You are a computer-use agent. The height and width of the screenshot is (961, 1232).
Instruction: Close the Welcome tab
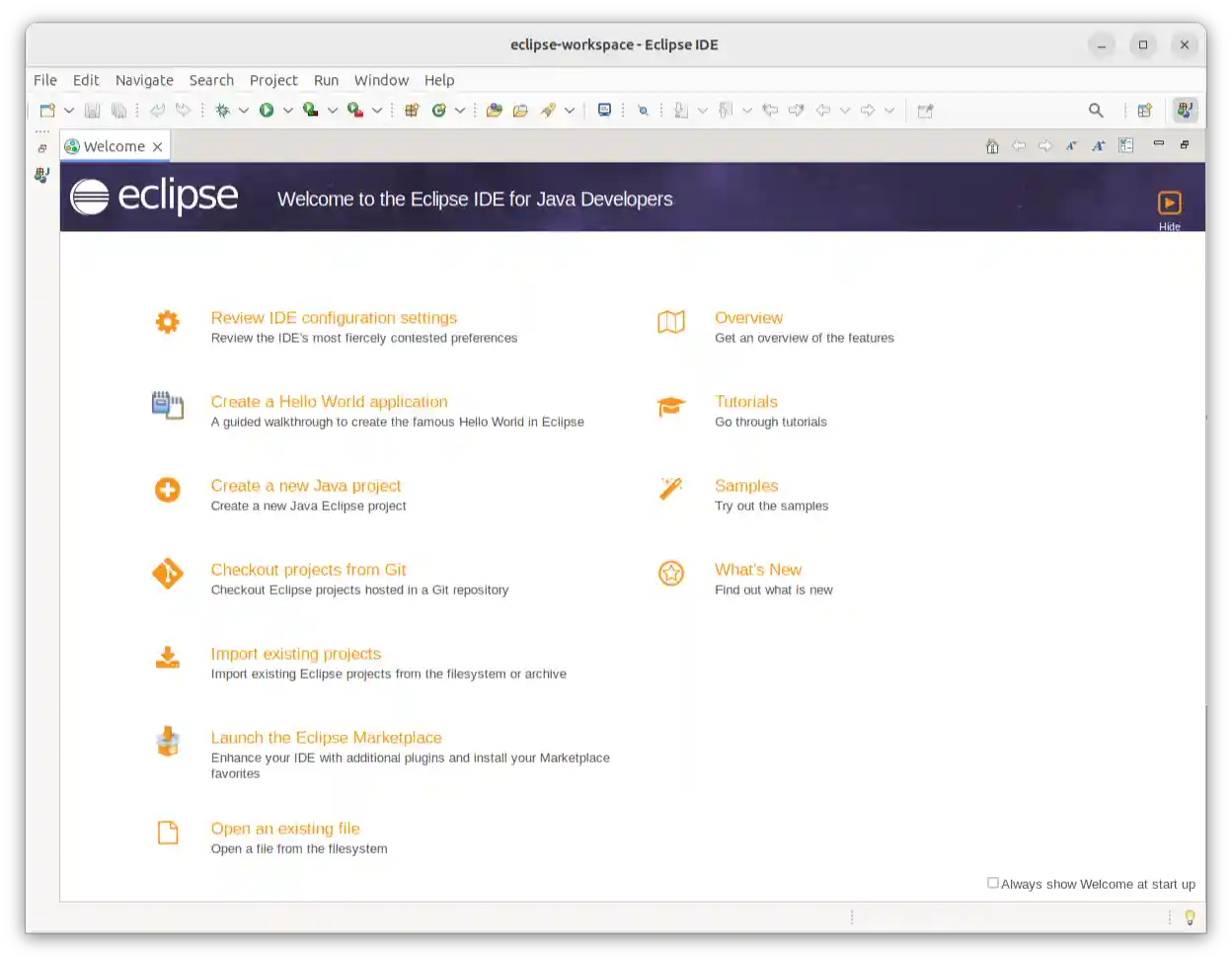point(157,147)
